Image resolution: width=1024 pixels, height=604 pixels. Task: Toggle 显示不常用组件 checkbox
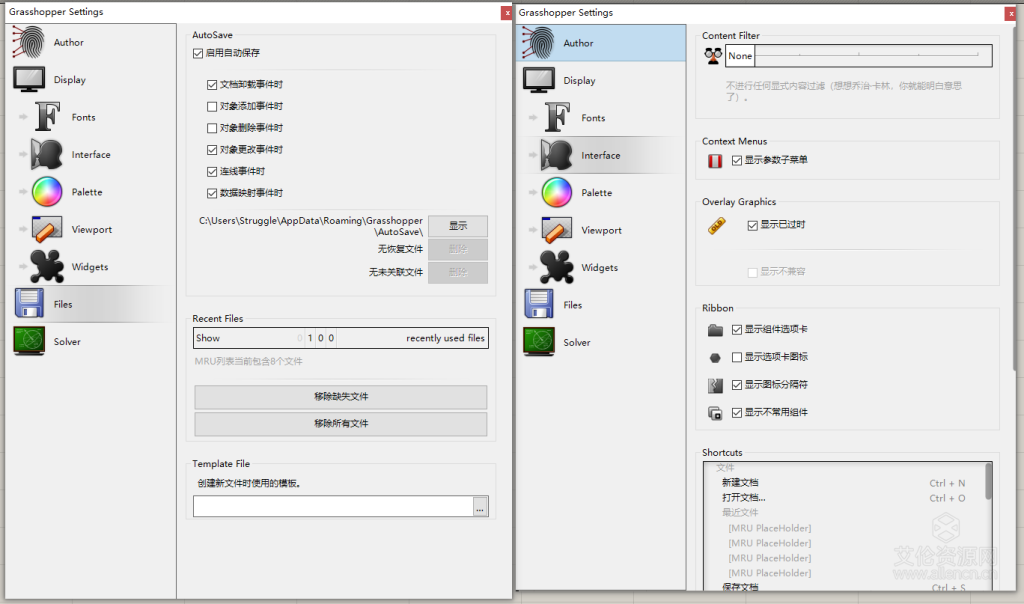737,413
